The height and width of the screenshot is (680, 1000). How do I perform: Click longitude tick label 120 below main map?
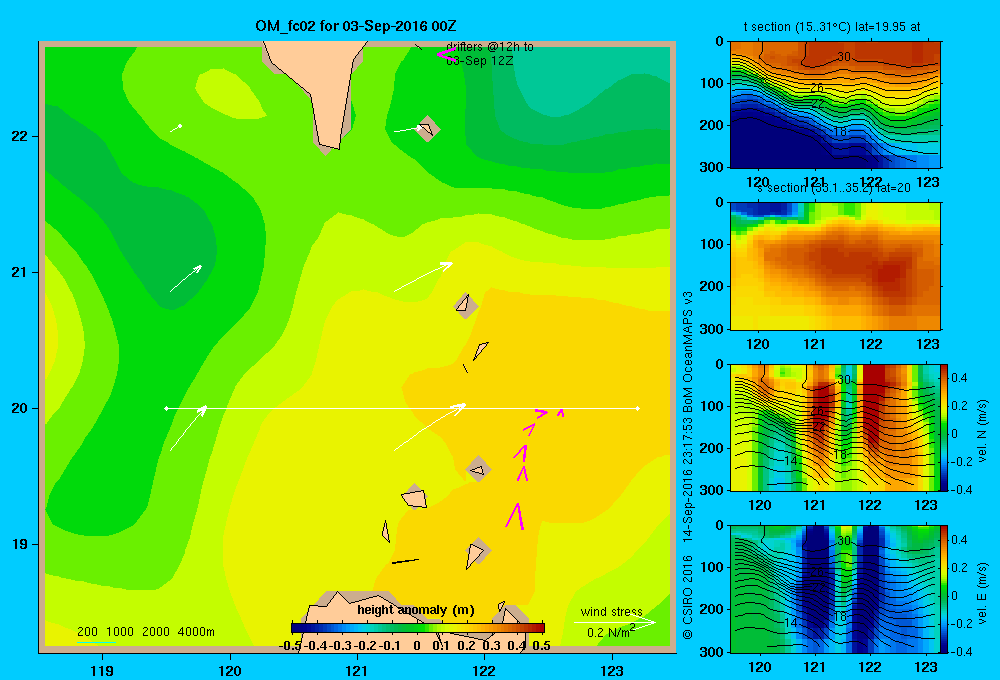[x=230, y=670]
